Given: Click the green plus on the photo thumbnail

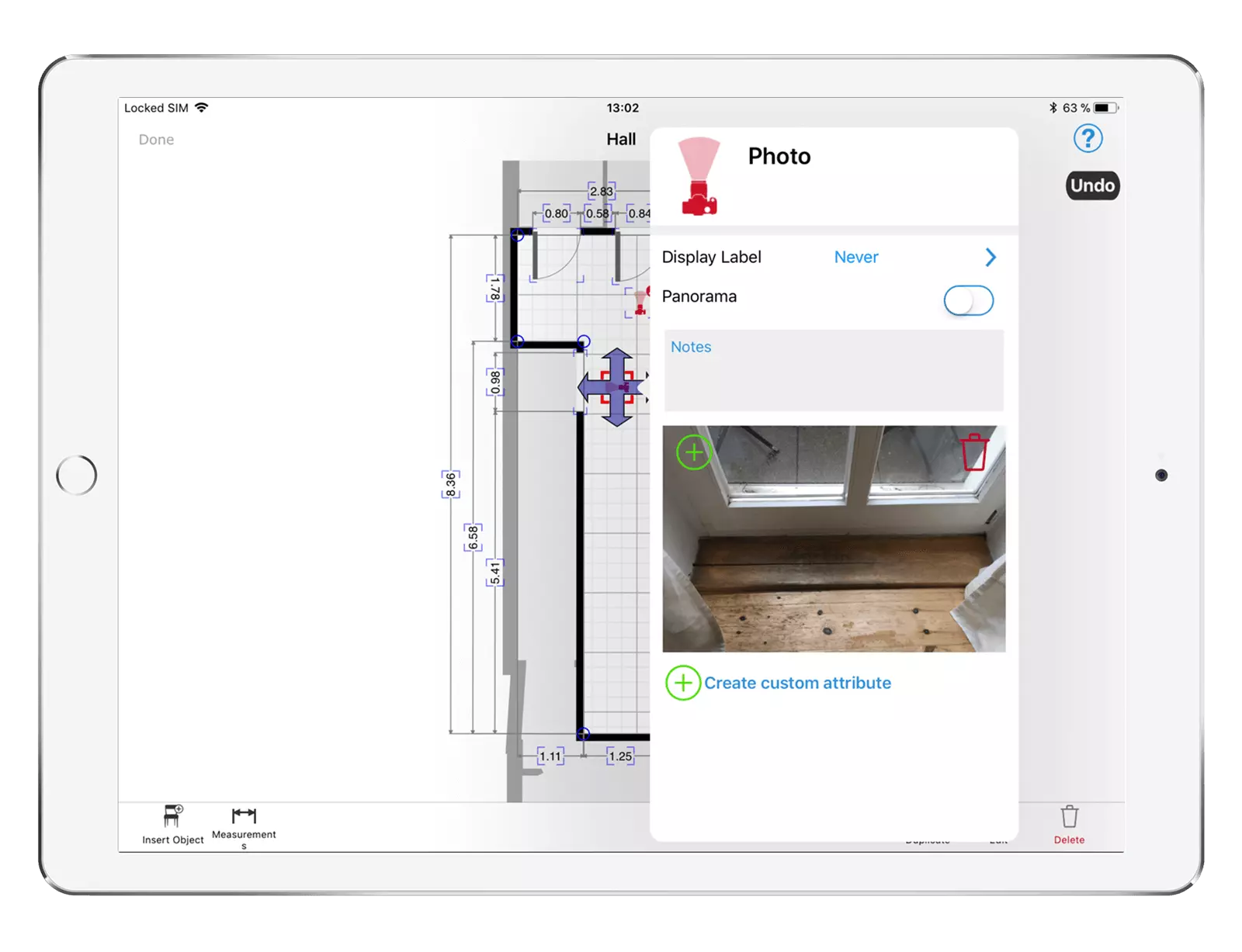Looking at the screenshot, I should (693, 452).
